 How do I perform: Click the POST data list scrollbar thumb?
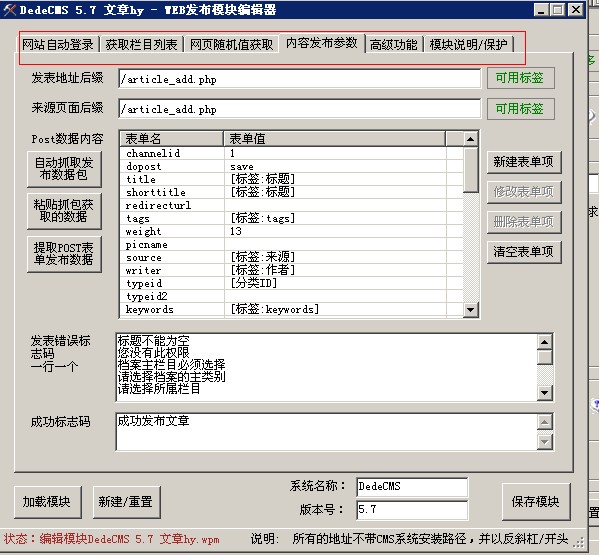pyautogui.click(x=471, y=170)
